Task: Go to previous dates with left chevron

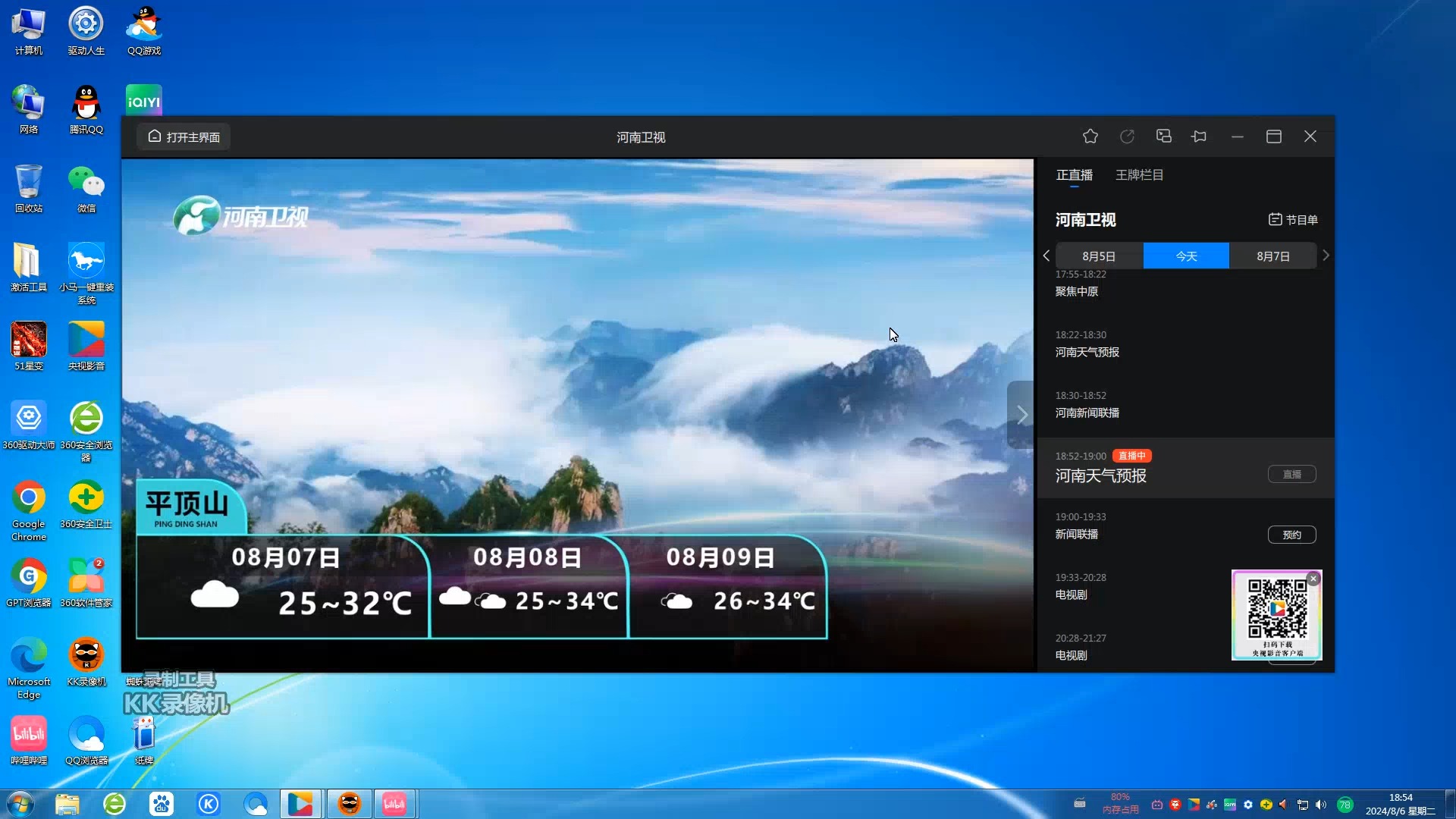Action: coord(1046,256)
